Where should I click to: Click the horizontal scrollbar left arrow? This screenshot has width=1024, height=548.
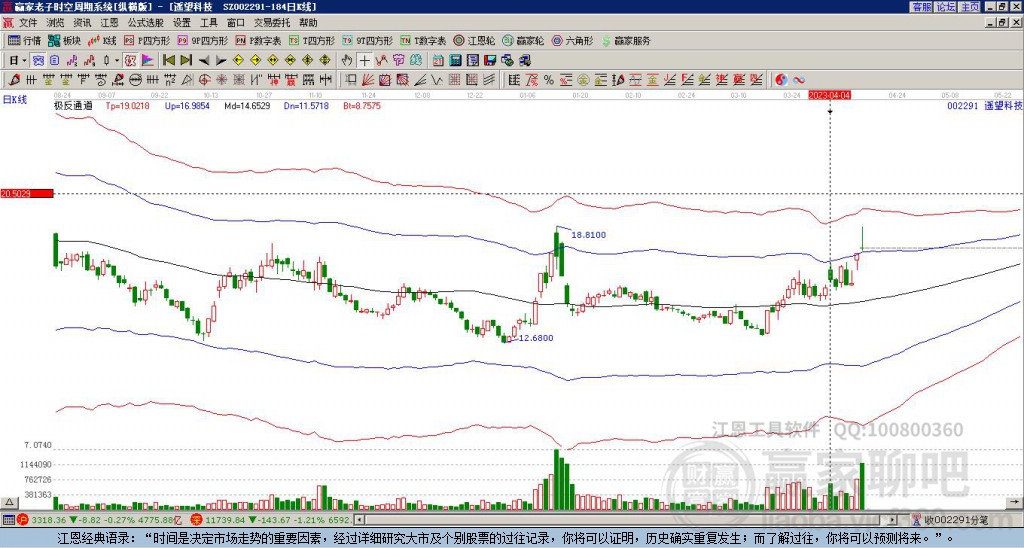[359, 520]
